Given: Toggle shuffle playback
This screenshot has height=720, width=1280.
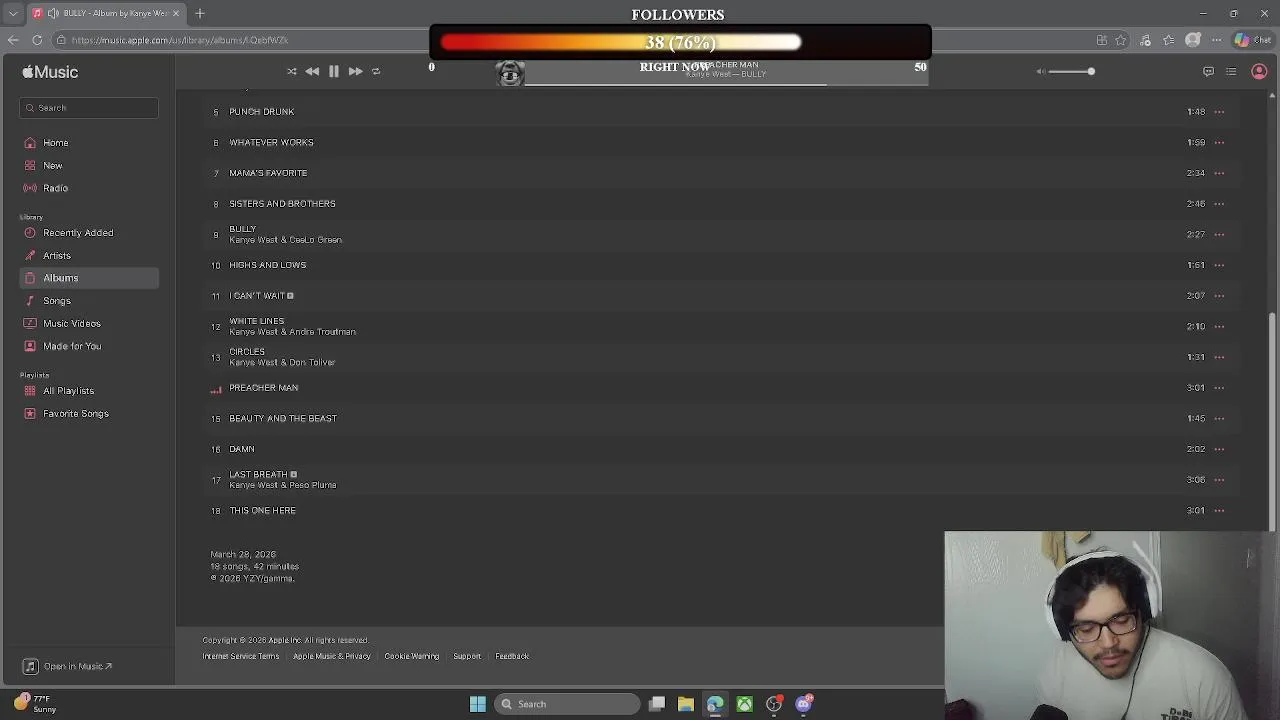Looking at the screenshot, I should 291,71.
